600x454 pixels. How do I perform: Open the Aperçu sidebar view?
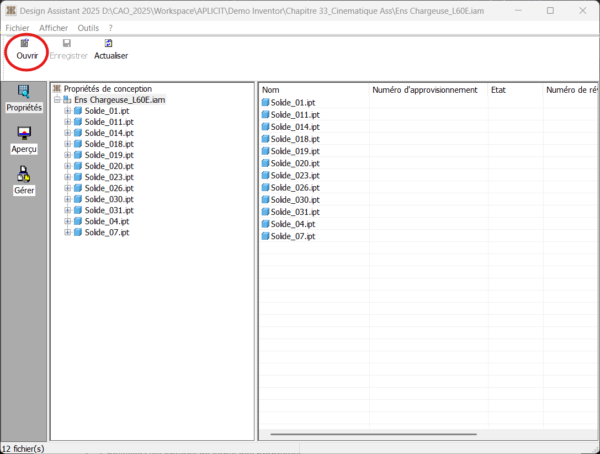click(x=23, y=134)
